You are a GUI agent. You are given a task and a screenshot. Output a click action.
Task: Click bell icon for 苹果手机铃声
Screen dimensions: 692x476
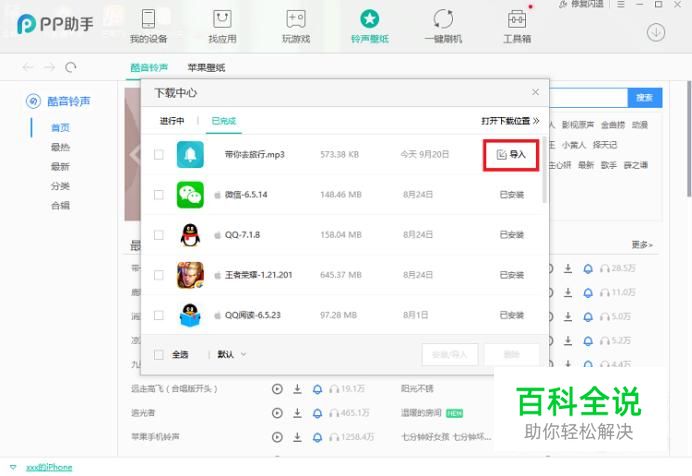(317, 437)
